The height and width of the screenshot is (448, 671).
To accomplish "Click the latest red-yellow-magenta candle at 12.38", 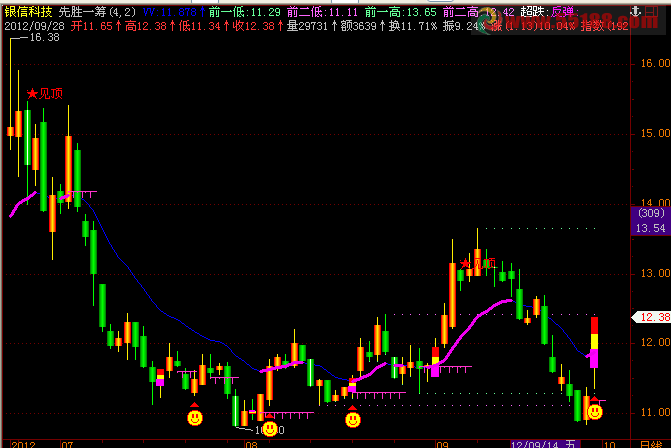I will (594, 342).
